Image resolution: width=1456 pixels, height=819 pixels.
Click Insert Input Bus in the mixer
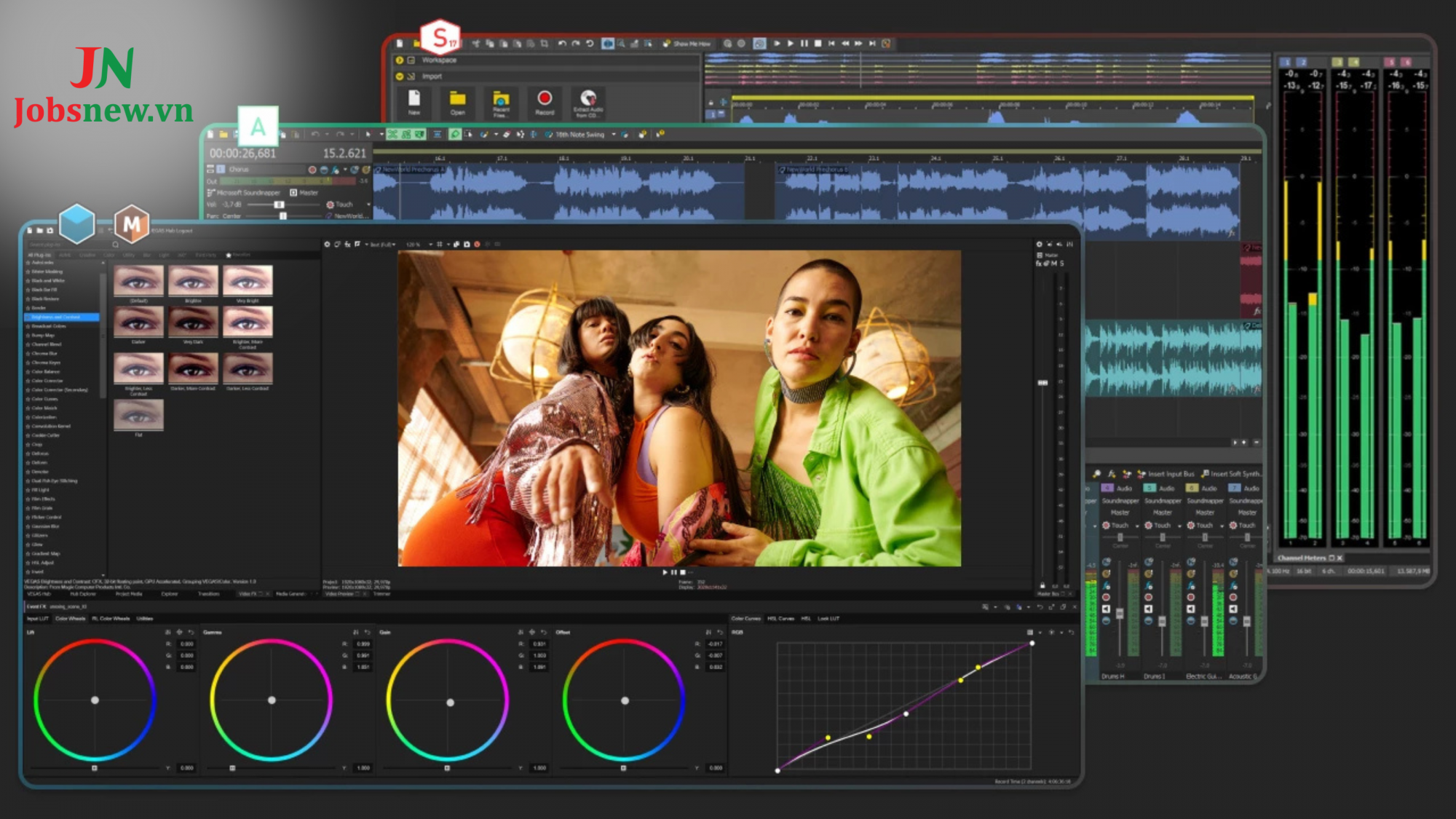click(1166, 474)
